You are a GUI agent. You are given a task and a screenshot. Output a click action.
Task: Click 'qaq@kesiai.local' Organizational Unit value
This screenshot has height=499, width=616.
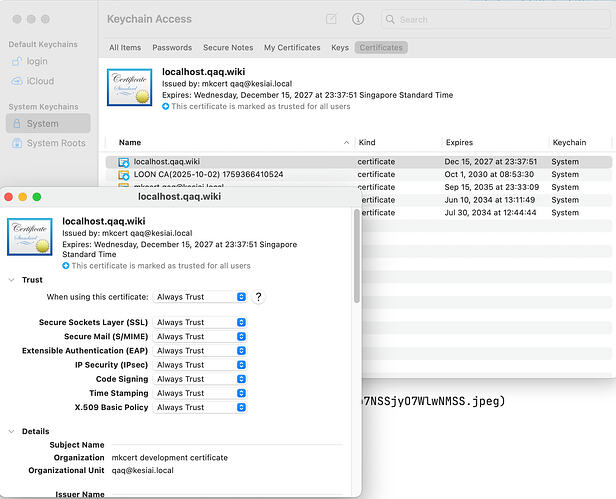[143, 470]
